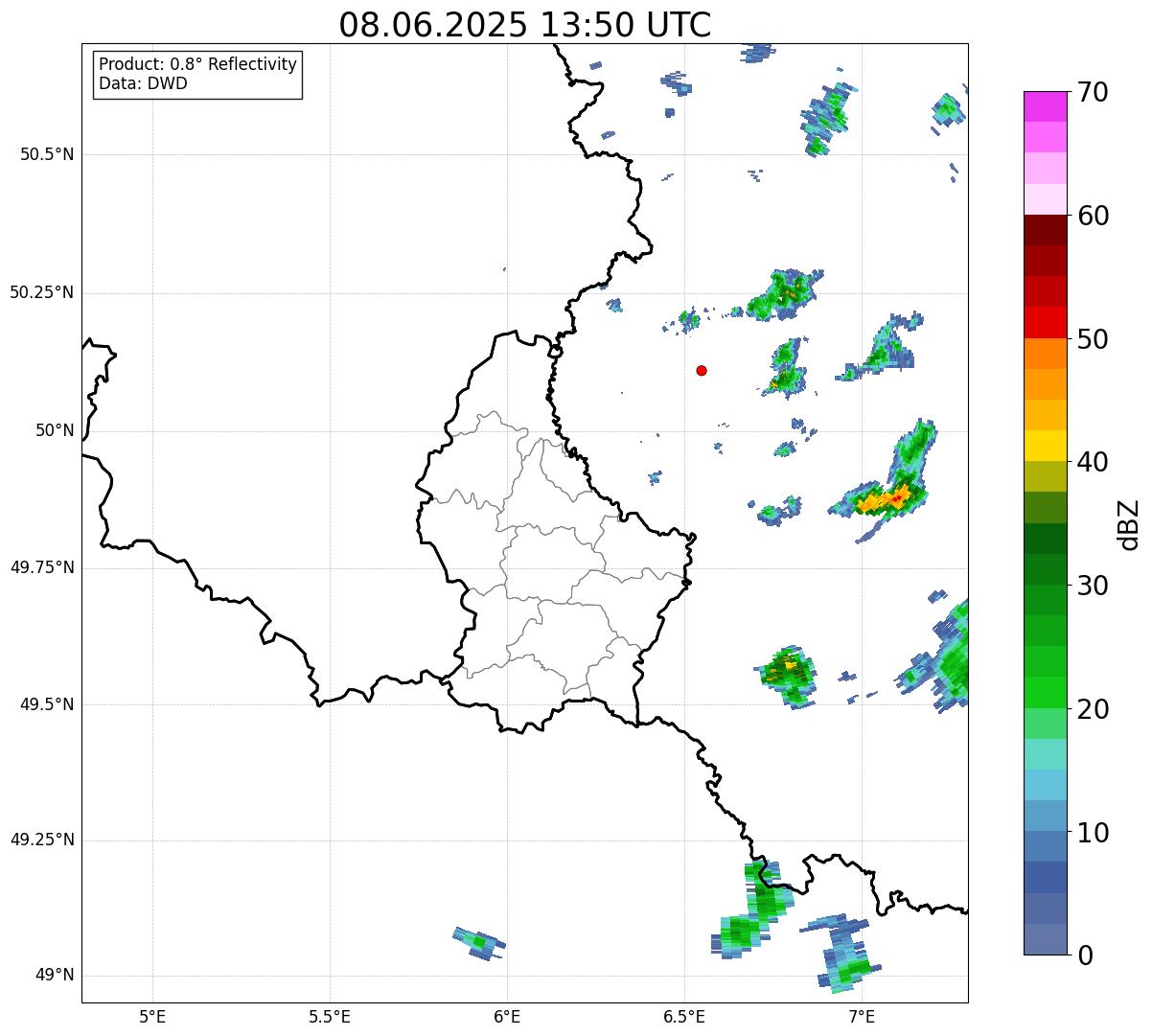Click the "49.75°N" latitude label
The width and height of the screenshot is (1152, 1036).
click(42, 567)
